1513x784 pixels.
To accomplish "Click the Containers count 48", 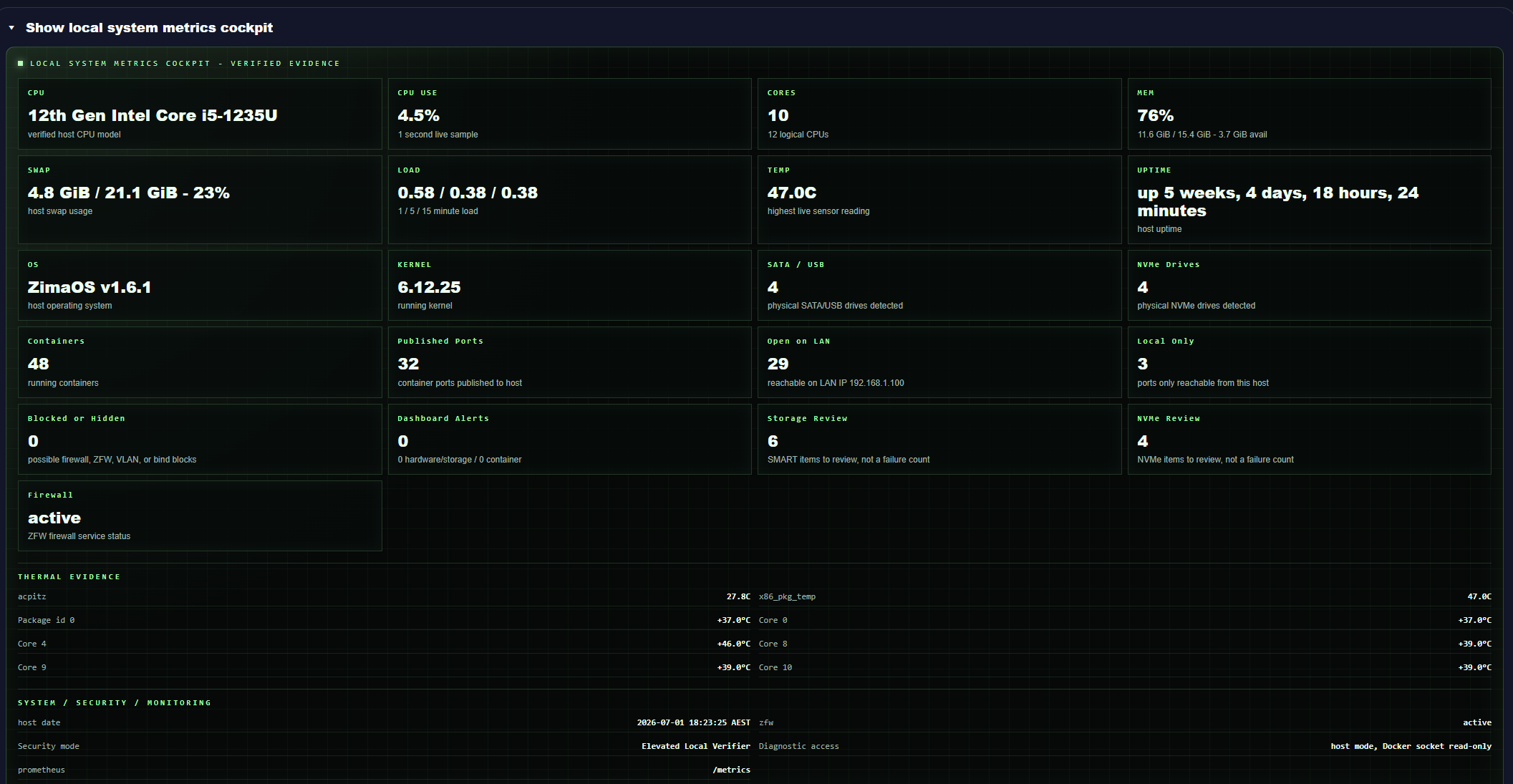I will coord(39,364).
